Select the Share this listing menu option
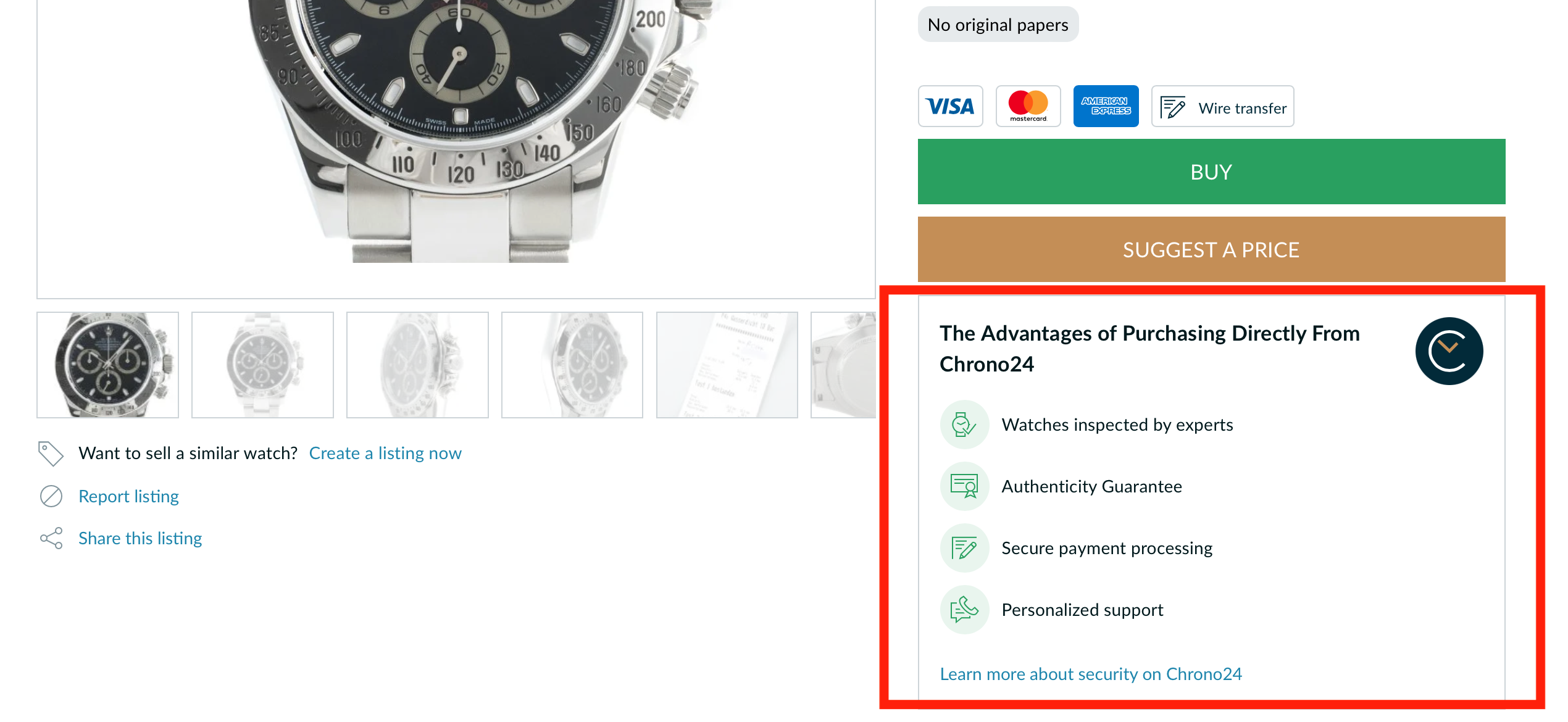 140,538
